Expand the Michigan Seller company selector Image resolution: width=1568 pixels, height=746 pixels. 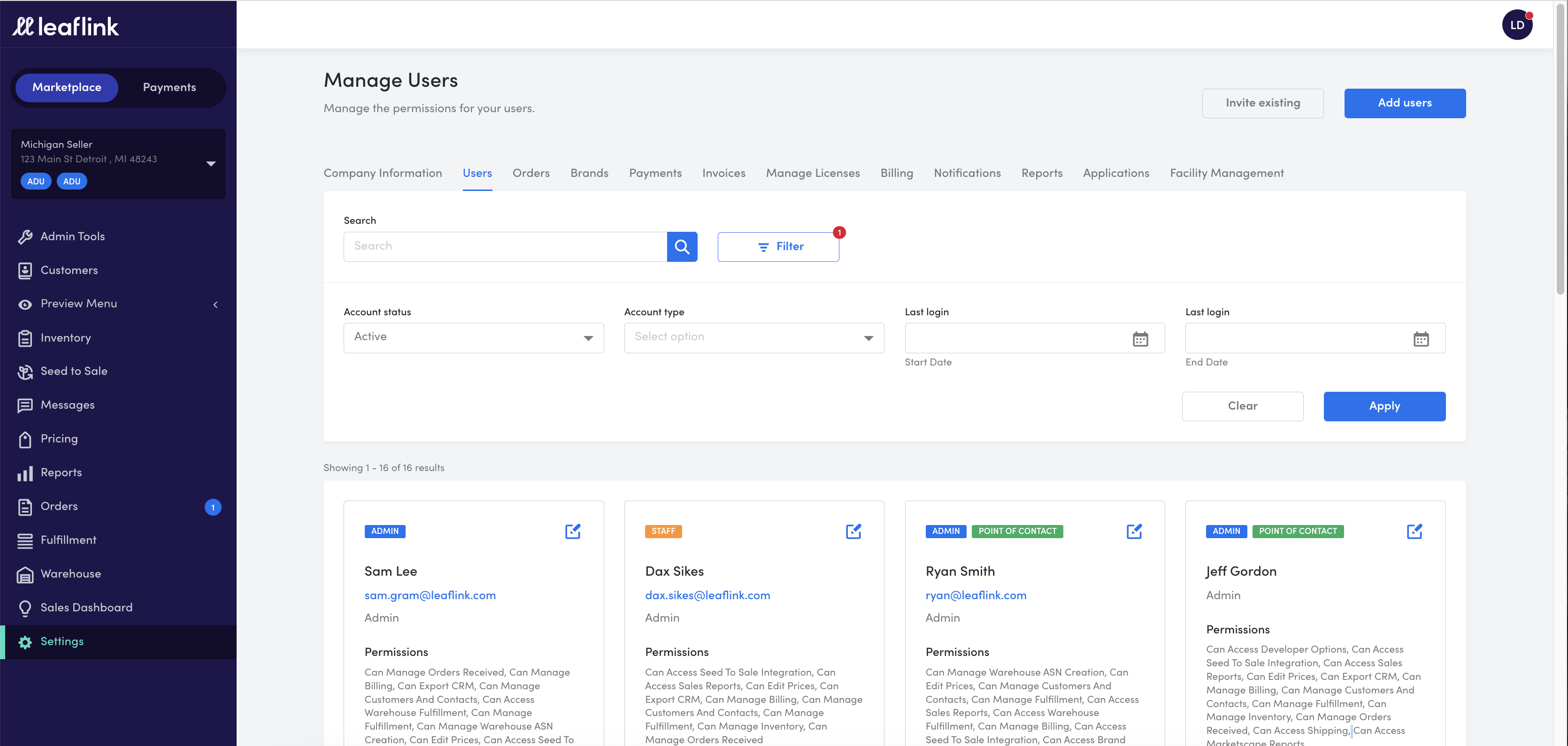[x=118, y=163]
